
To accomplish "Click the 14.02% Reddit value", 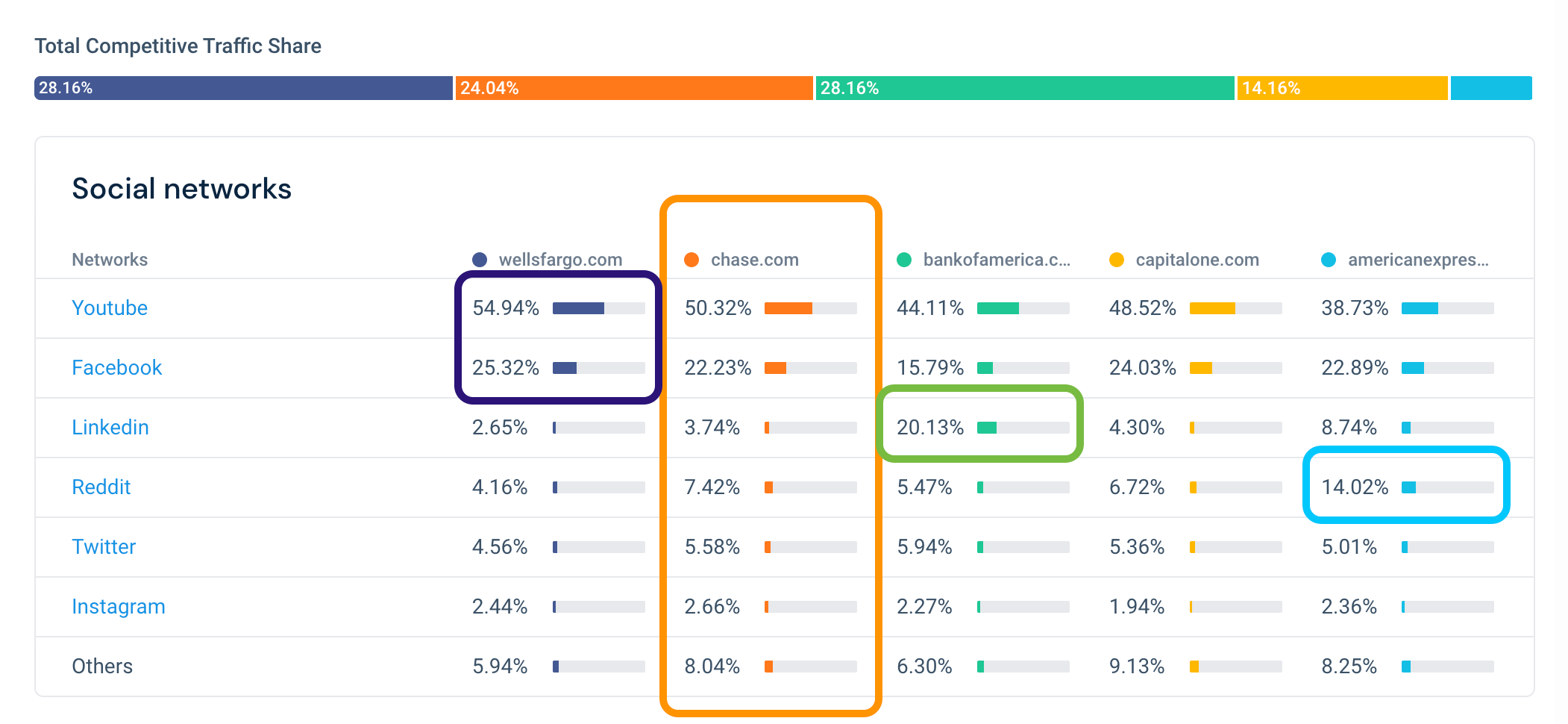I will [x=1355, y=487].
